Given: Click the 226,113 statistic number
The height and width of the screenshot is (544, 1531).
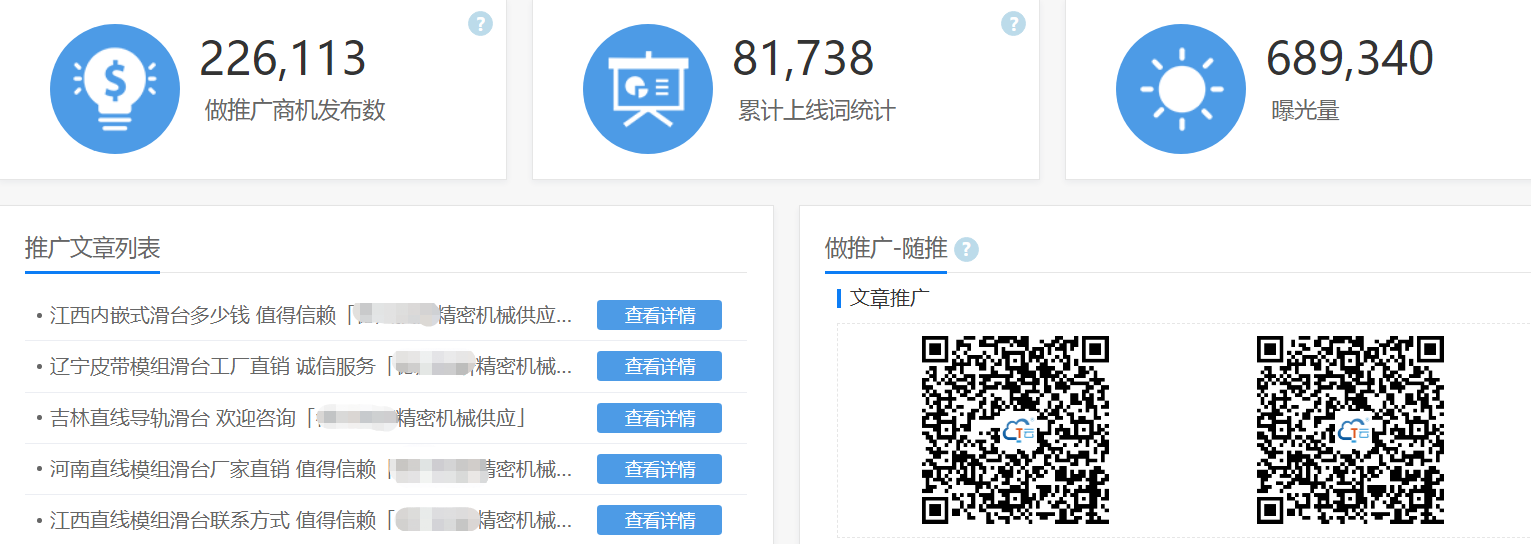Looking at the screenshot, I should pyautogui.click(x=283, y=59).
